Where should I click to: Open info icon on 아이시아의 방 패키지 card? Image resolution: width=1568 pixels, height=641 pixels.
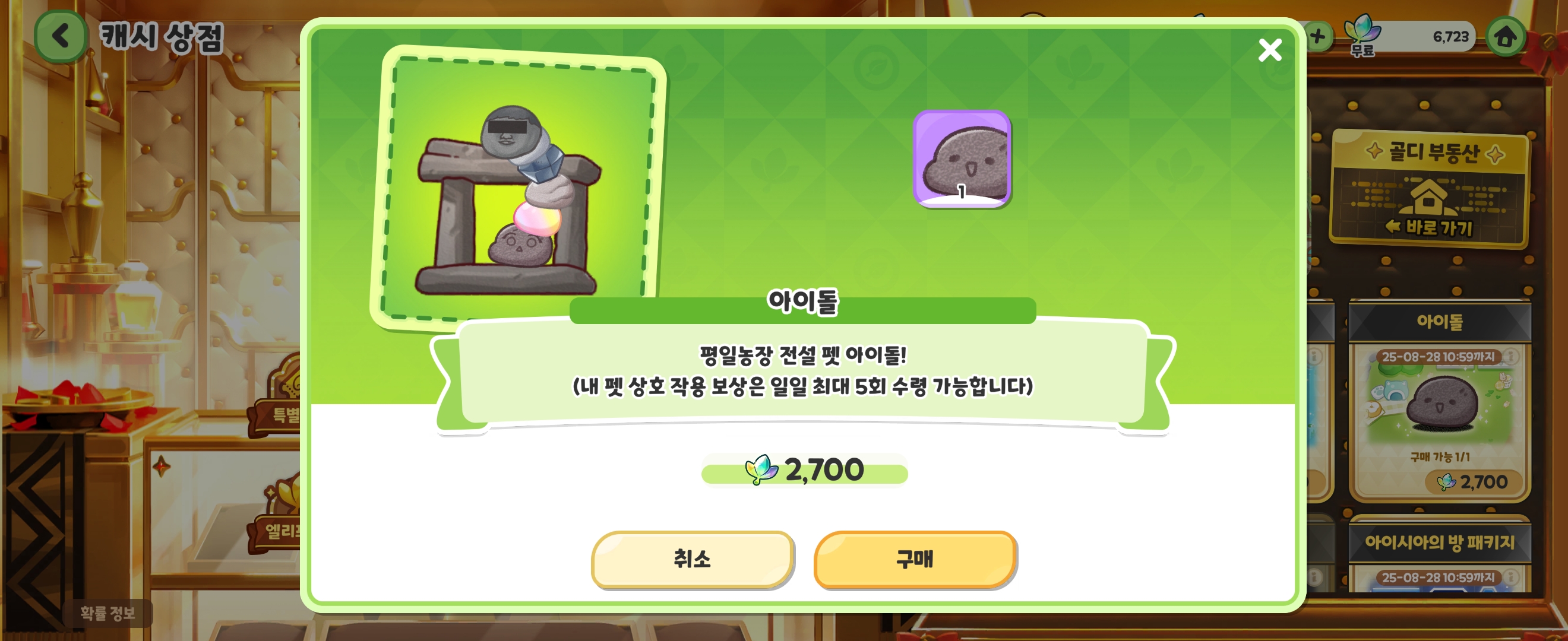tap(1511, 576)
